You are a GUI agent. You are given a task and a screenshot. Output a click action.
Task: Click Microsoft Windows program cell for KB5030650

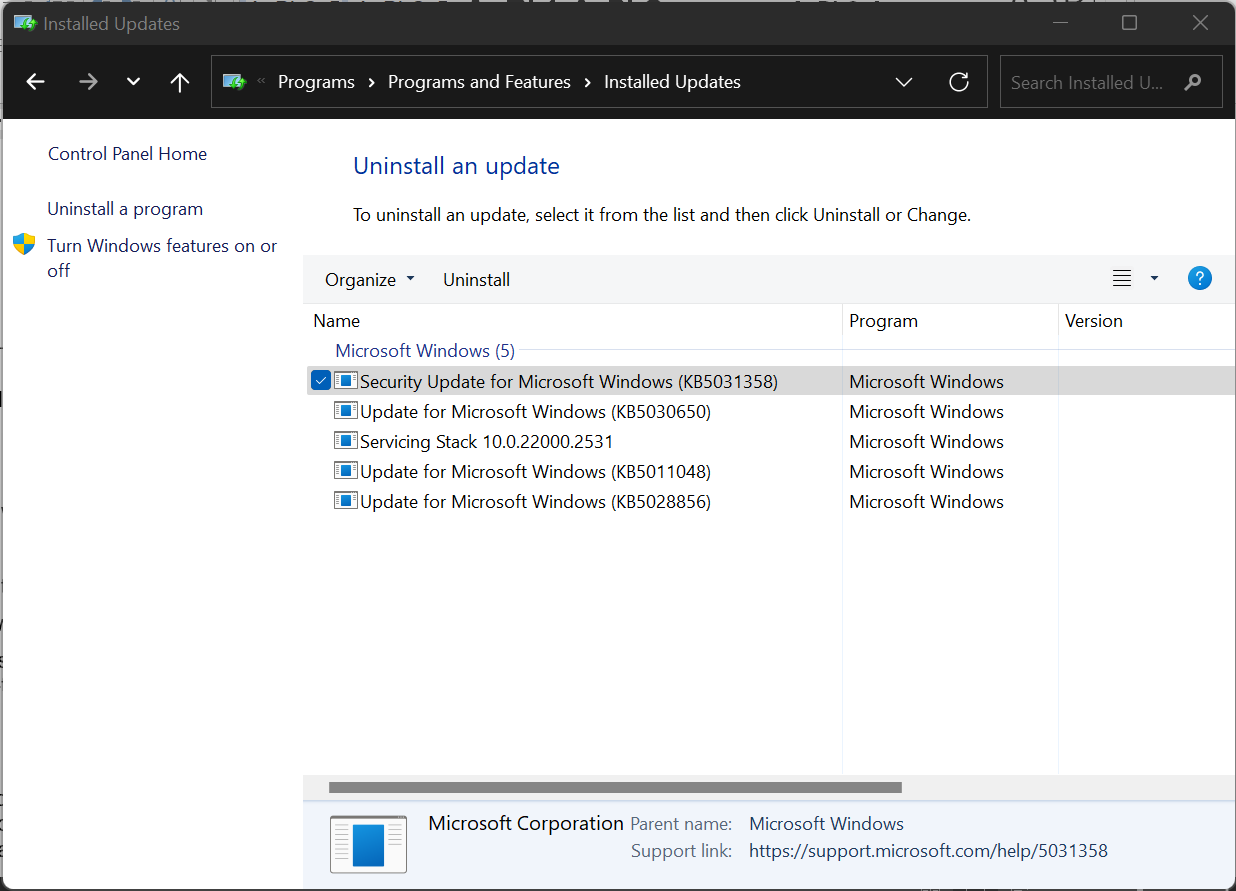click(926, 411)
